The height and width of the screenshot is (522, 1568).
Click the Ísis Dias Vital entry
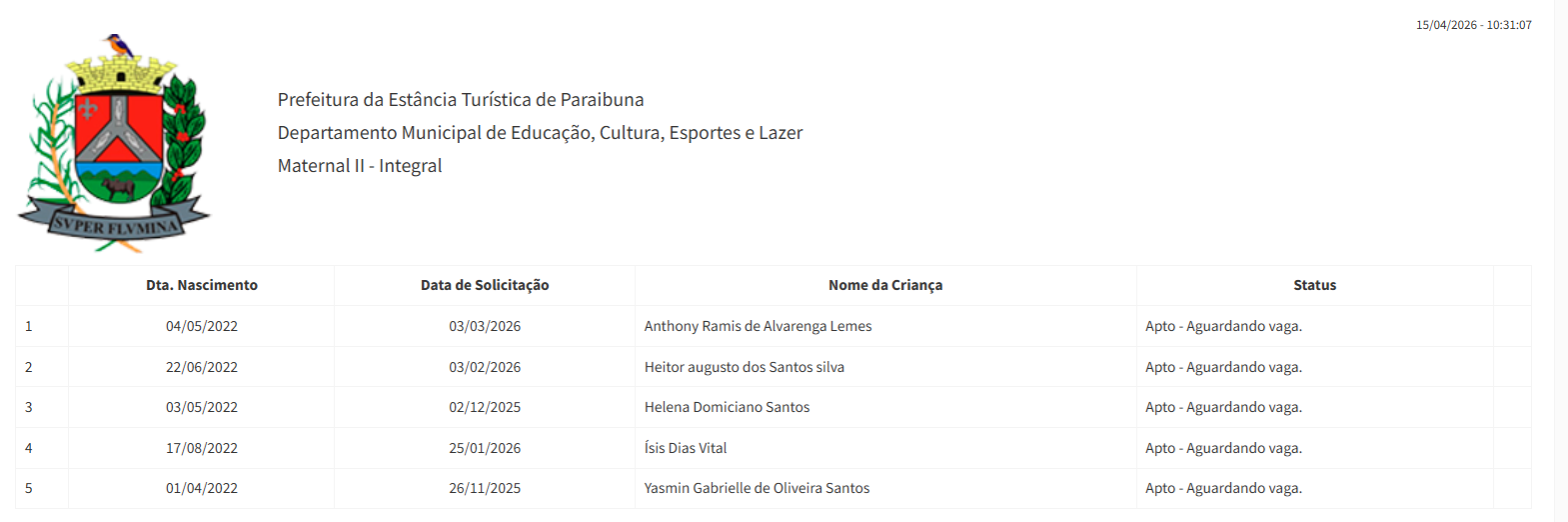686,448
